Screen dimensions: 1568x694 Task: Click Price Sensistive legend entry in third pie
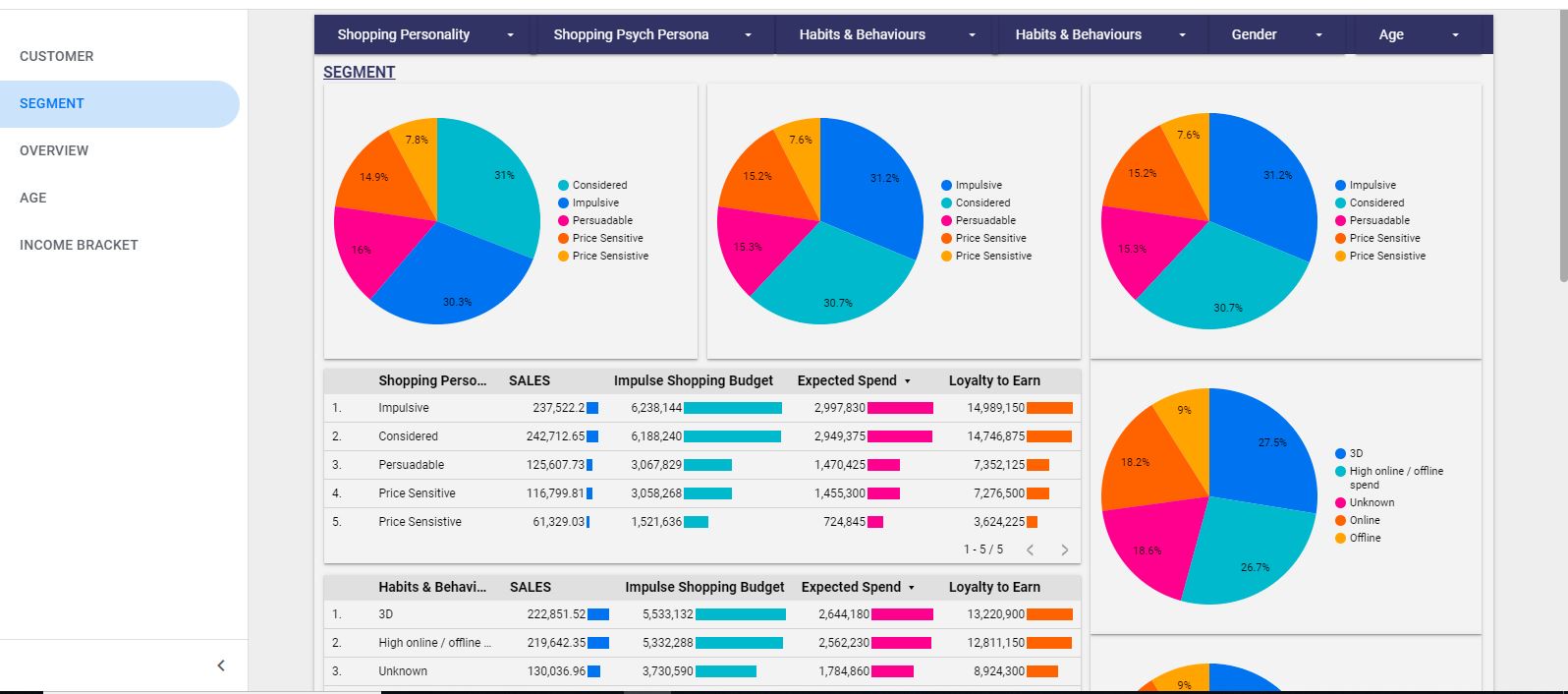pos(1380,256)
